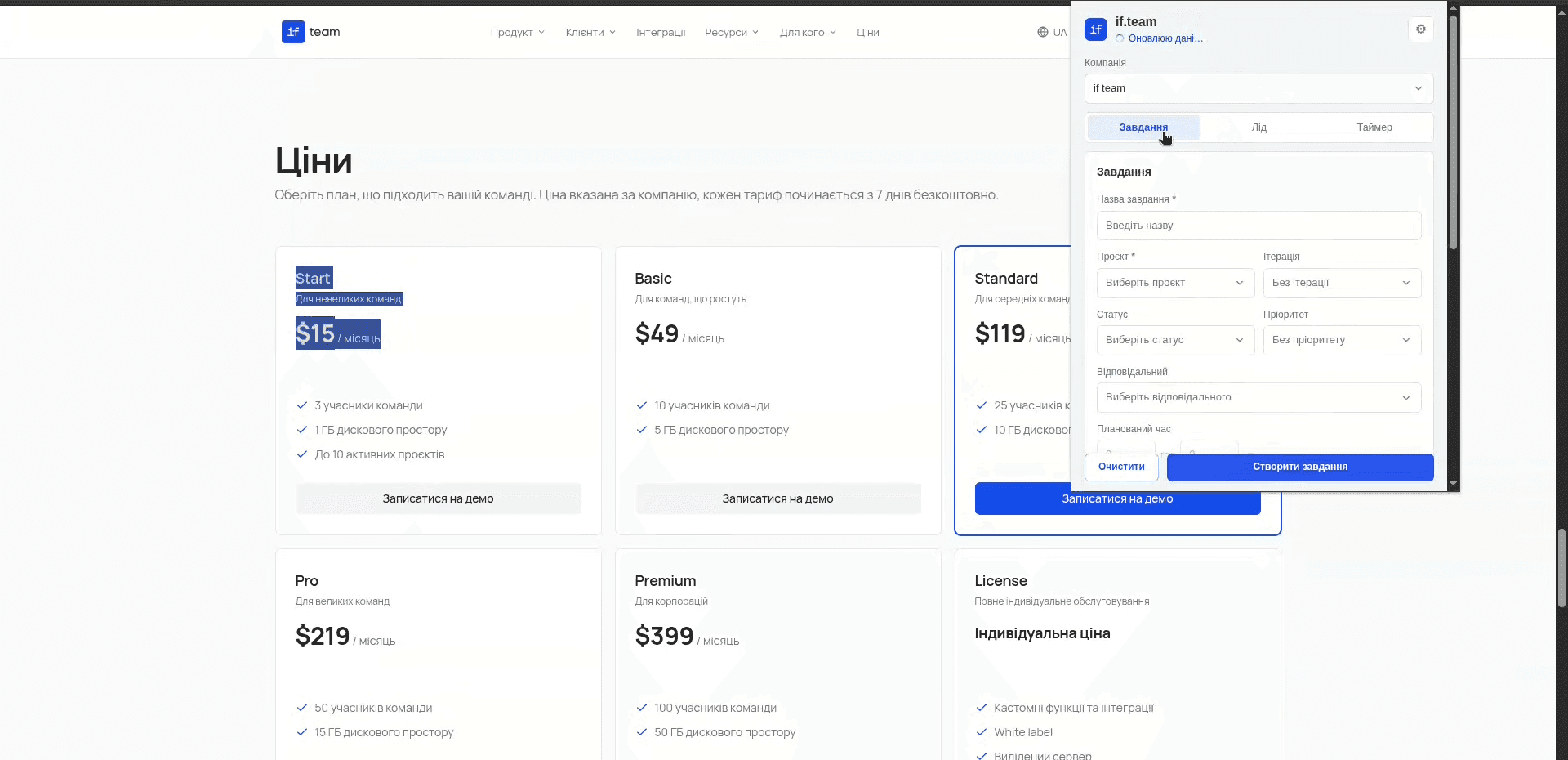Go to the Ціни navigation link
1568x760 pixels.
(868, 33)
